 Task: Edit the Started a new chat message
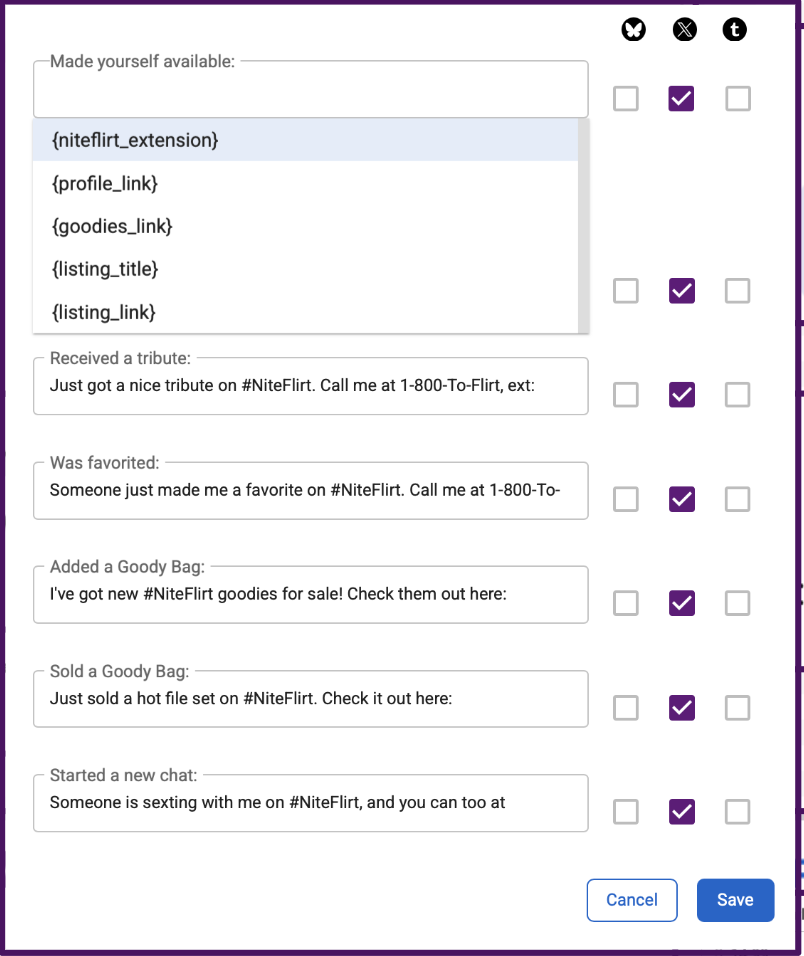coord(311,803)
